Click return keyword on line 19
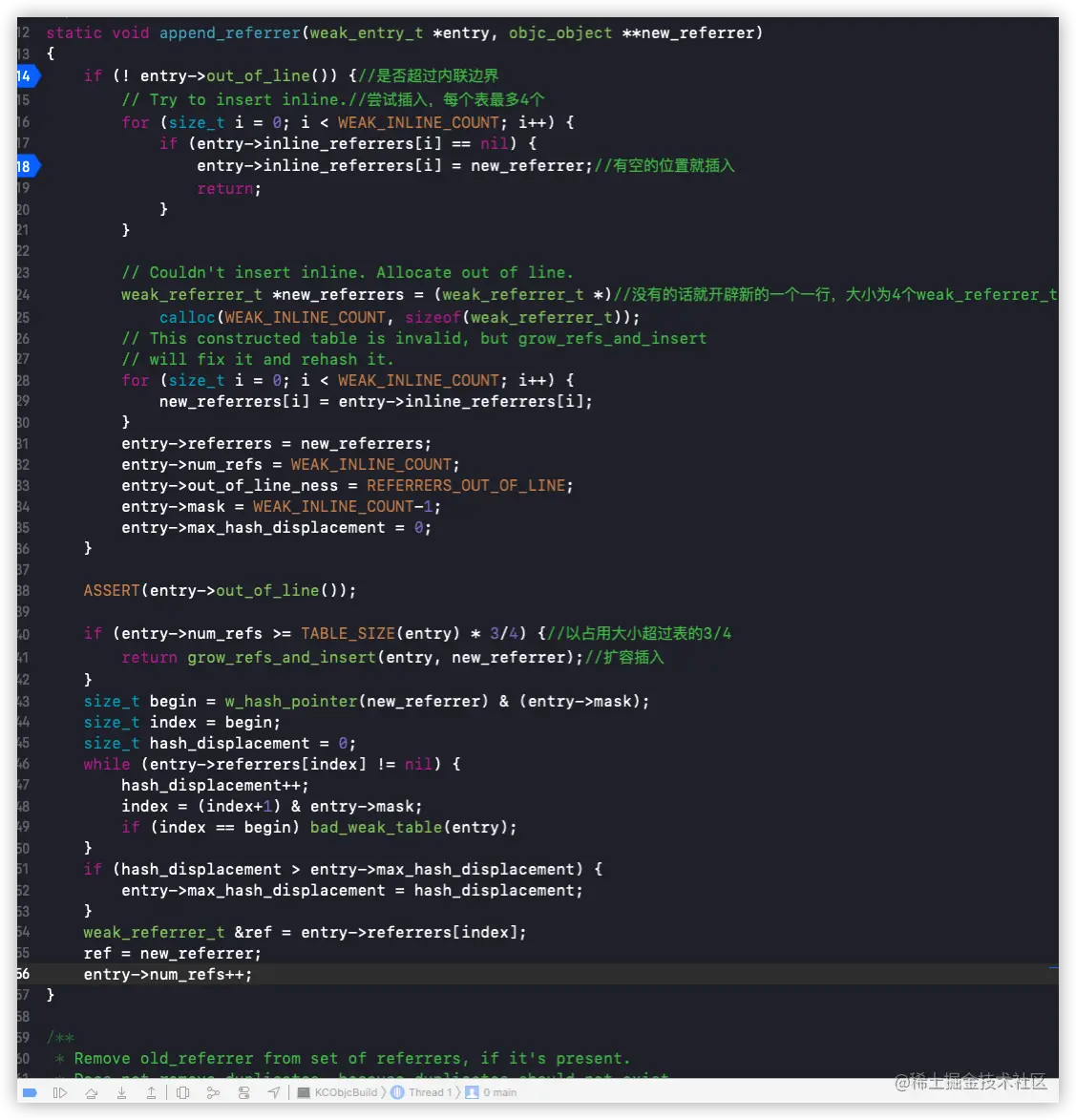The image size is (1076, 1120). (225, 188)
